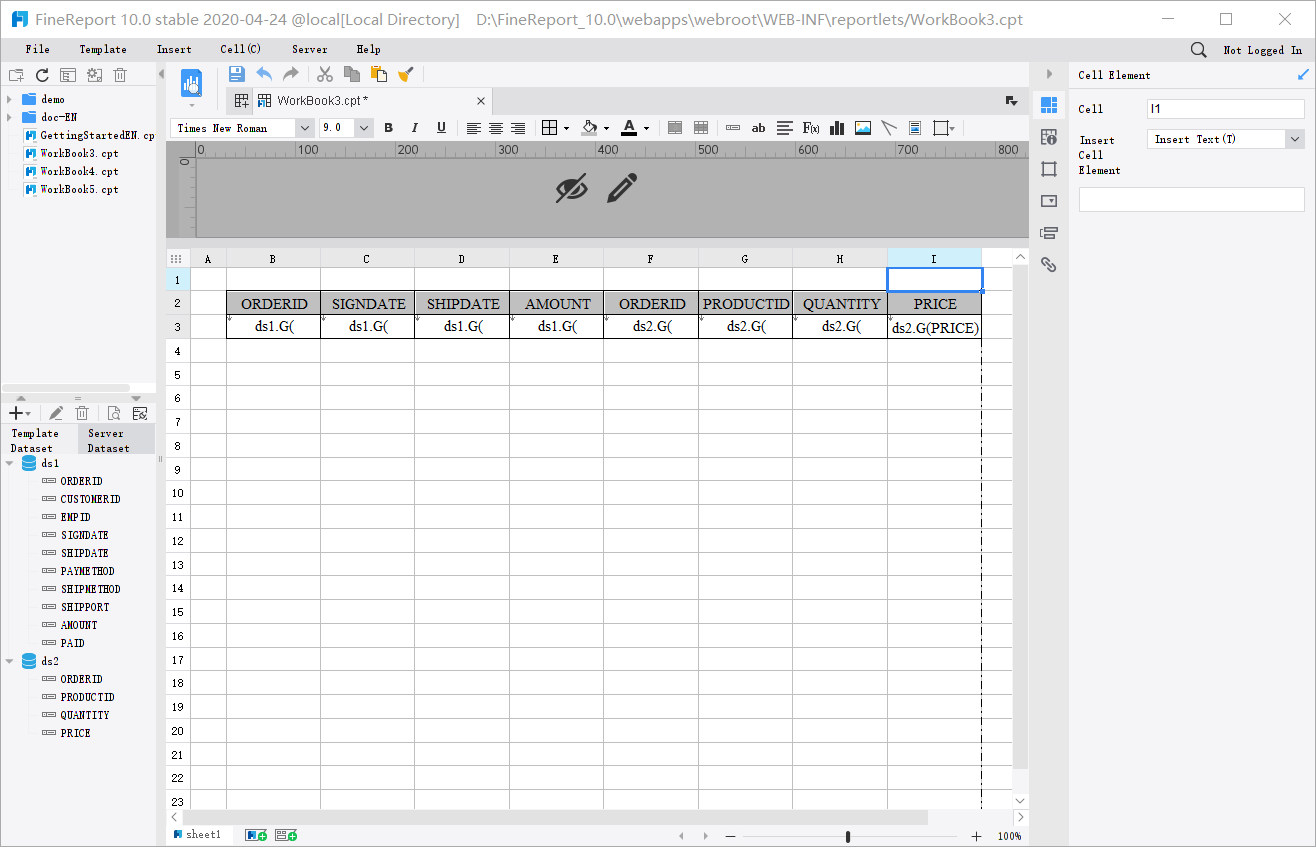Collapse the ds1 dataset tree
Viewport: 1316px width, 847px height.
pos(8,463)
